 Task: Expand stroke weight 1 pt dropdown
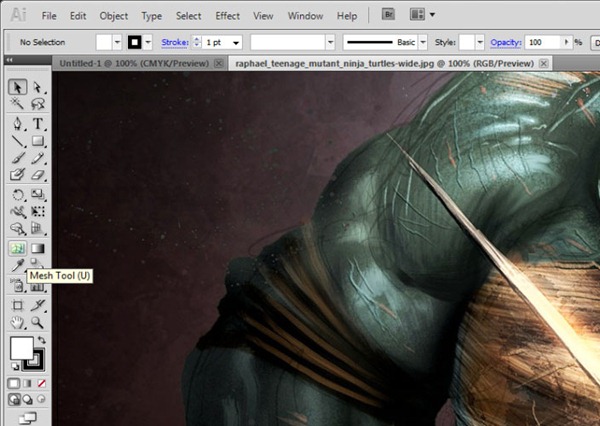(236, 42)
